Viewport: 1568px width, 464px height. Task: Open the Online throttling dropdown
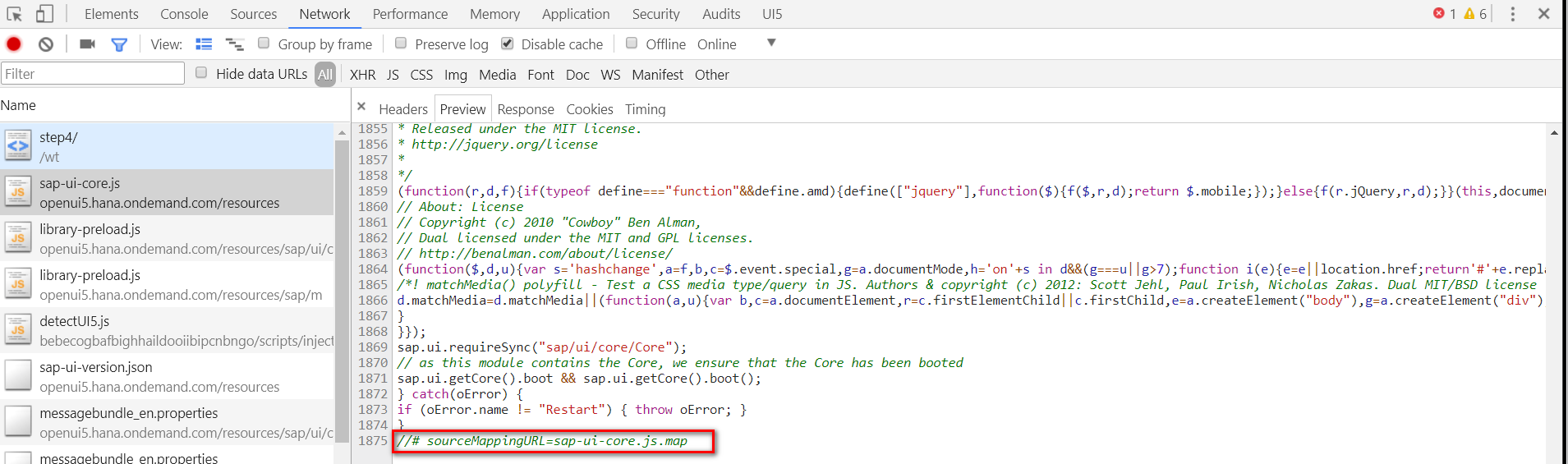(x=736, y=44)
